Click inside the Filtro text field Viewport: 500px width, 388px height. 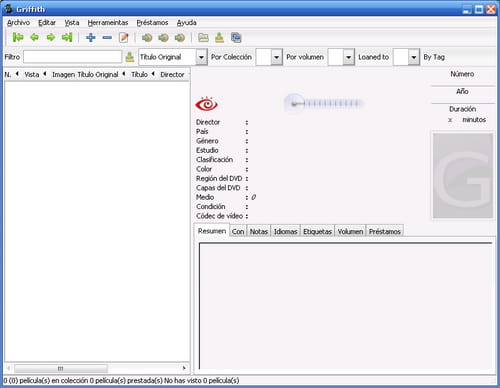click(72, 57)
